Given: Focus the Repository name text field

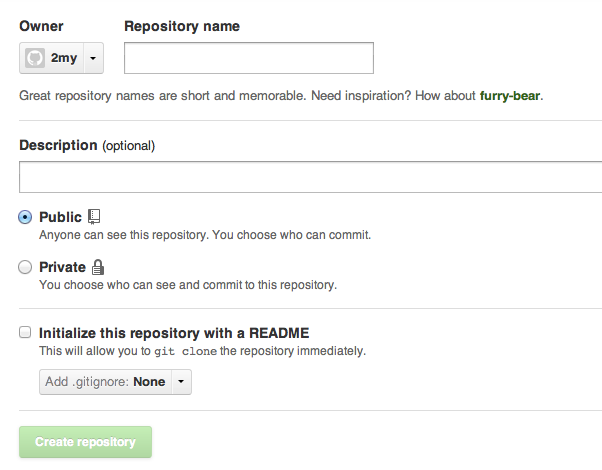Looking at the screenshot, I should tap(248, 58).
